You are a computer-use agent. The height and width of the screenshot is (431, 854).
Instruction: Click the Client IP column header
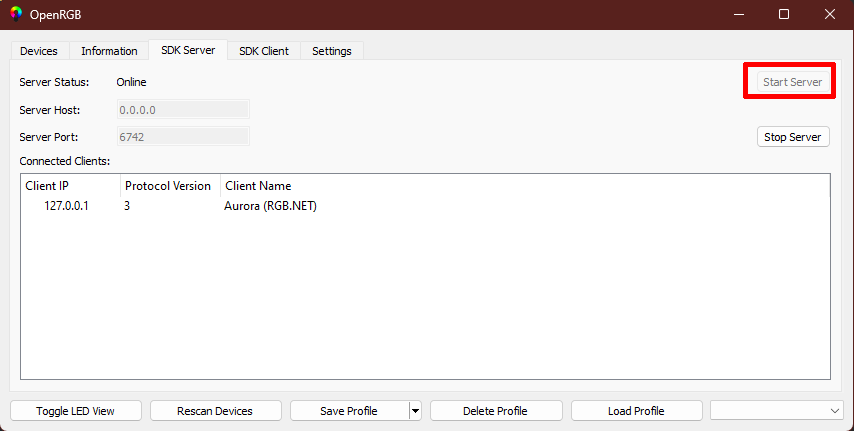click(70, 186)
